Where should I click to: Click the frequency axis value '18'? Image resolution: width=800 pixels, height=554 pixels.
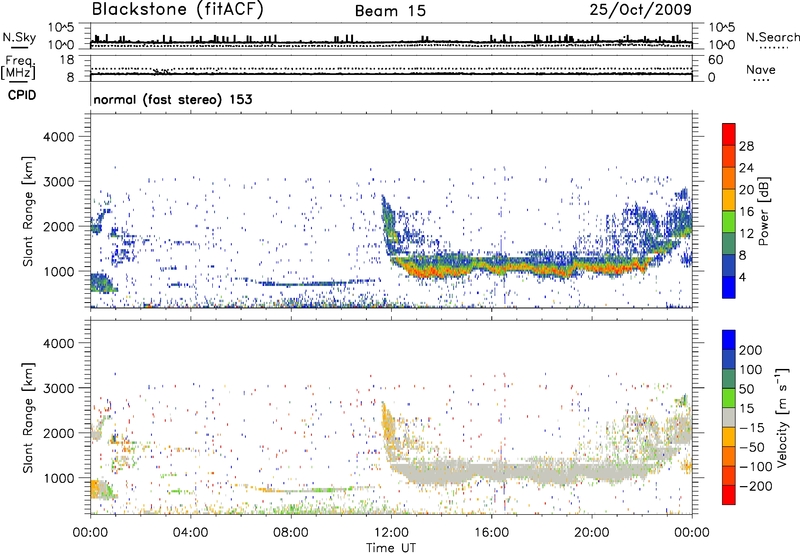pos(67,60)
